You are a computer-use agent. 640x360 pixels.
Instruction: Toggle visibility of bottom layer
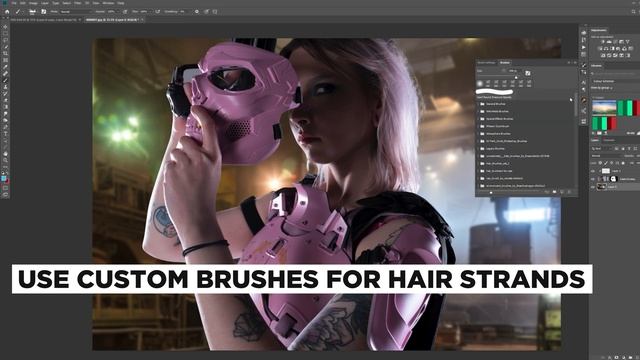593,187
